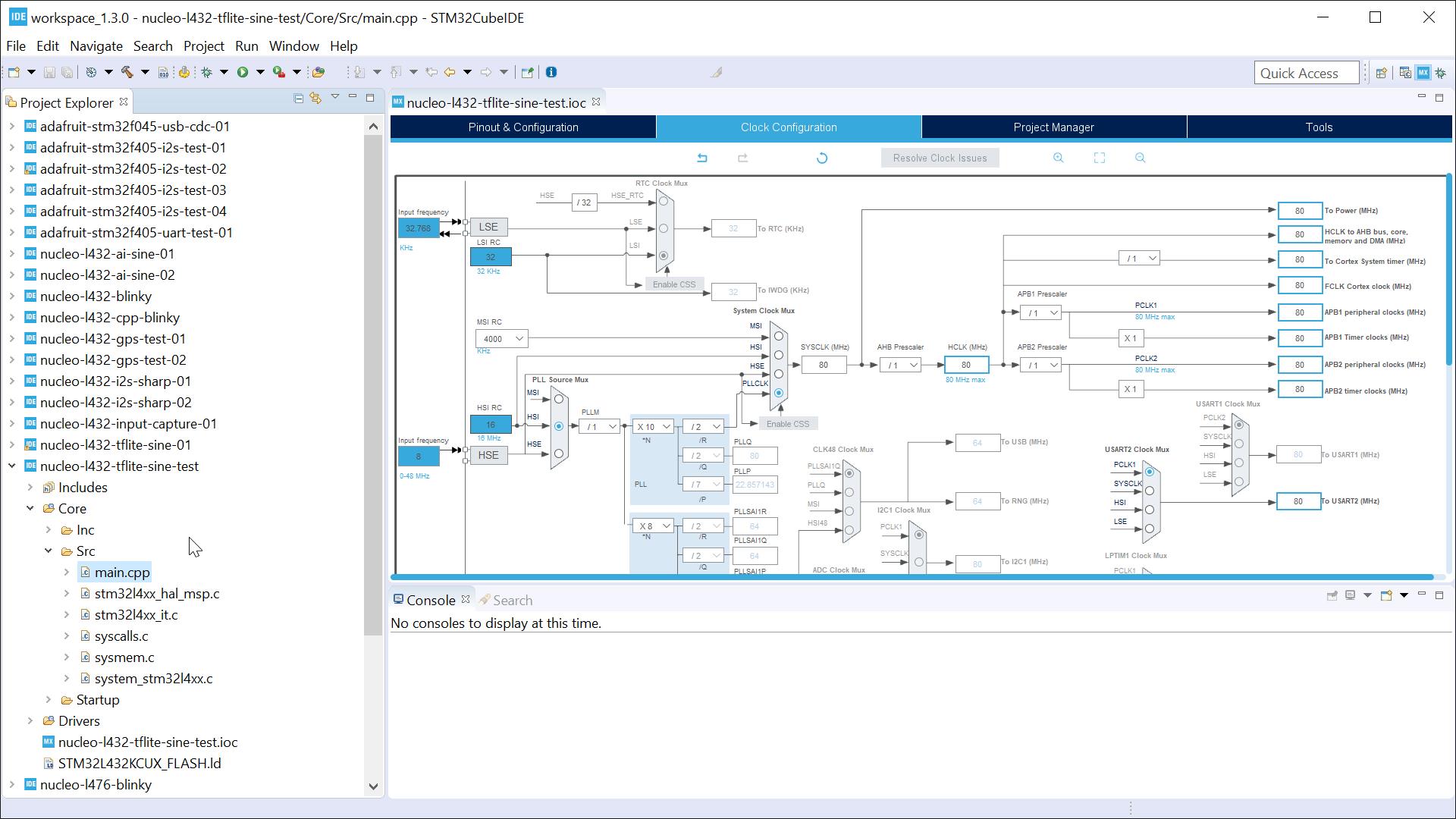Click the Back navigation arrow icon

tap(450, 73)
